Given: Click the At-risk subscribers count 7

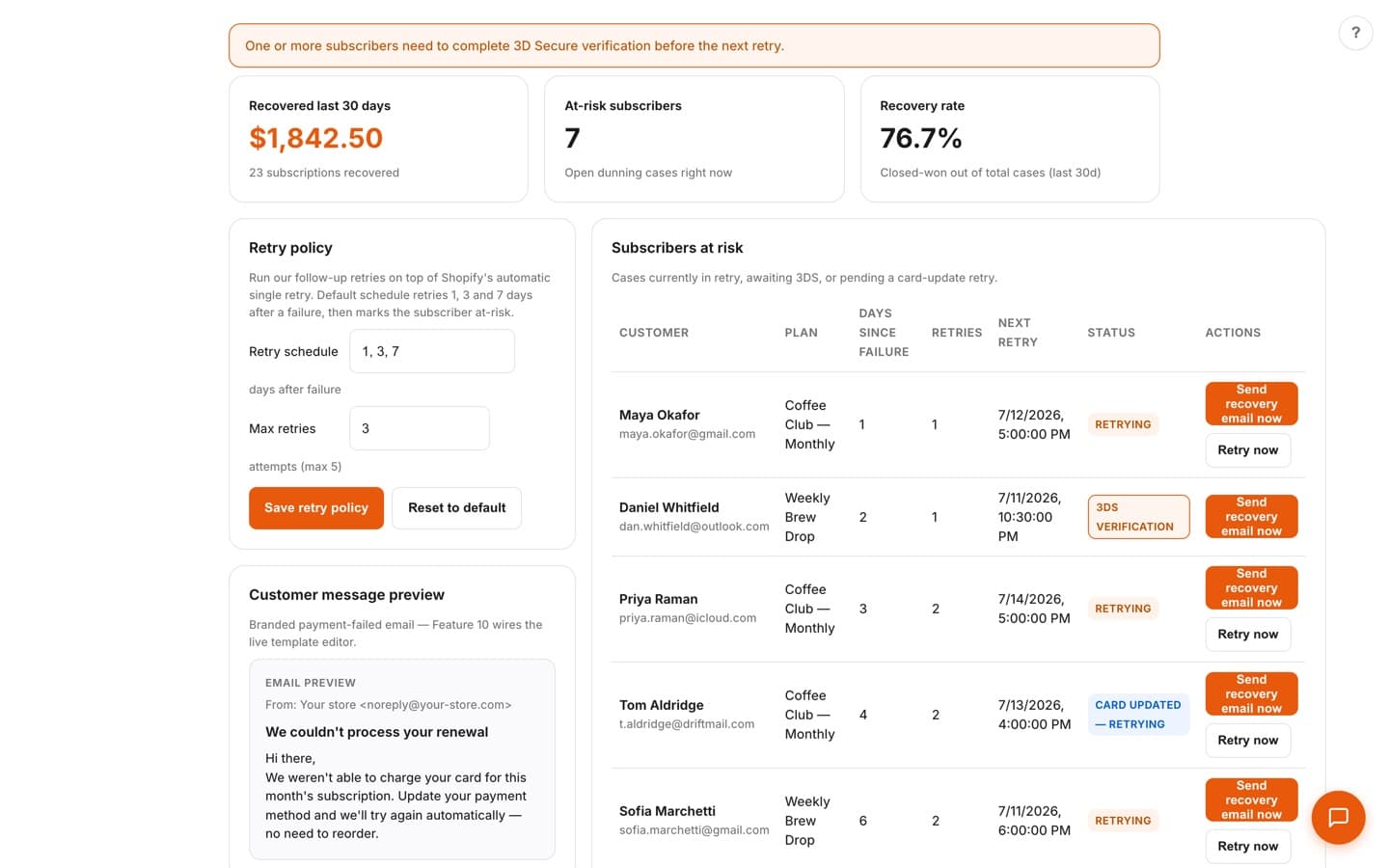Looking at the screenshot, I should click(572, 138).
